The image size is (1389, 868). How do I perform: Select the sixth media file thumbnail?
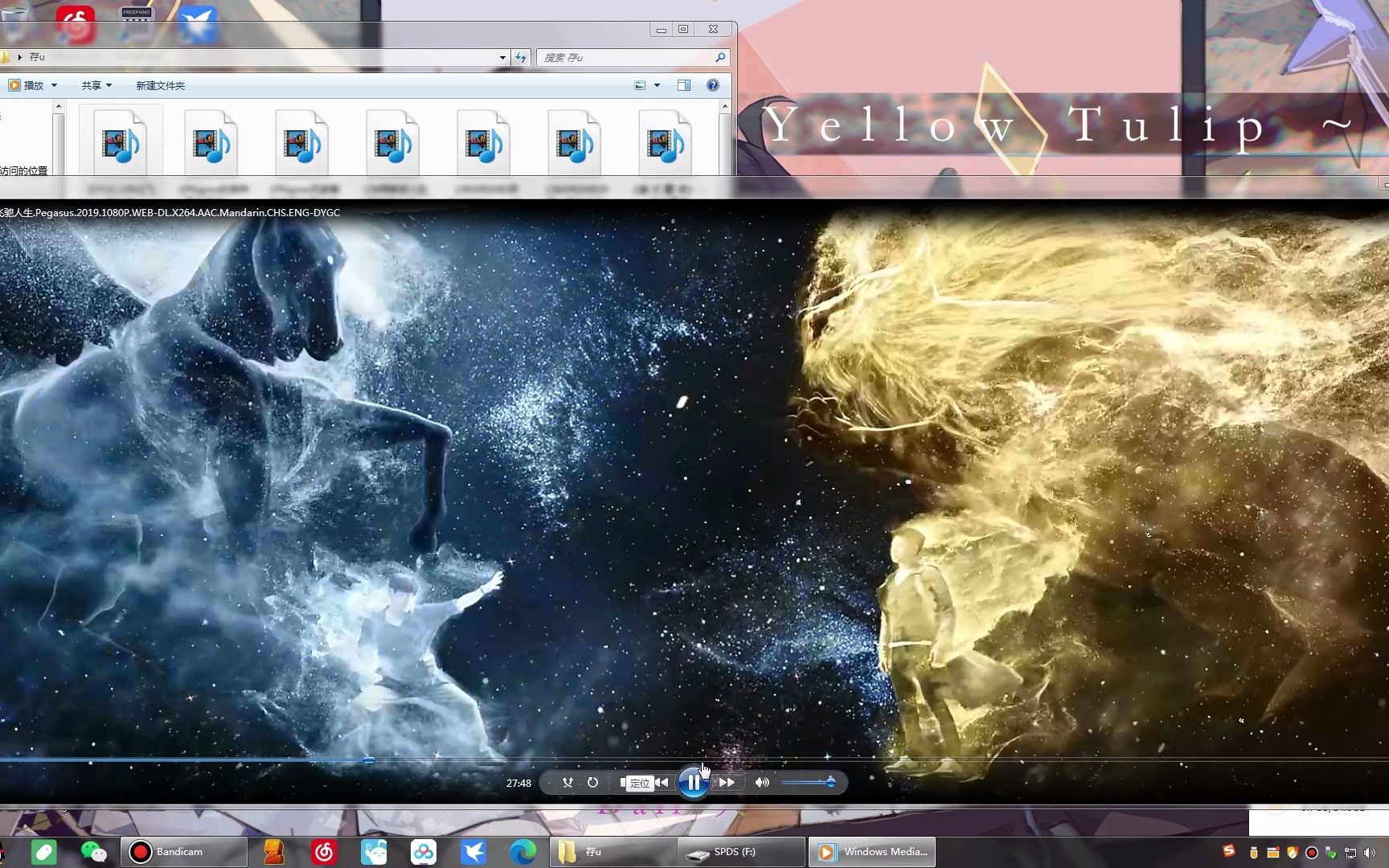tap(575, 143)
